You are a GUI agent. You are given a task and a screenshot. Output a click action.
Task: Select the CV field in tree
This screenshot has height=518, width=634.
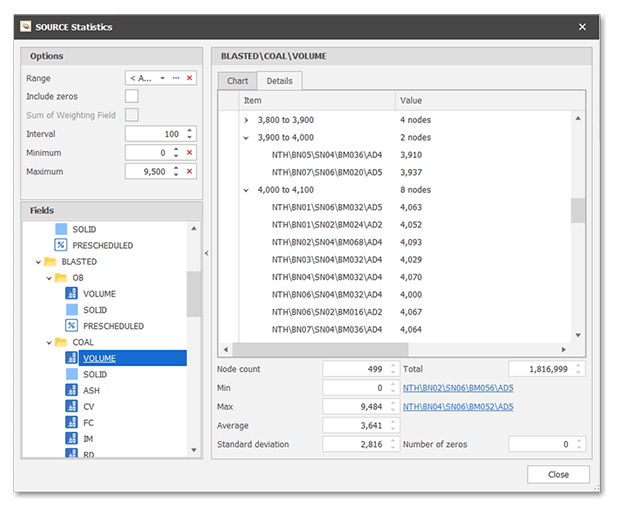point(89,407)
